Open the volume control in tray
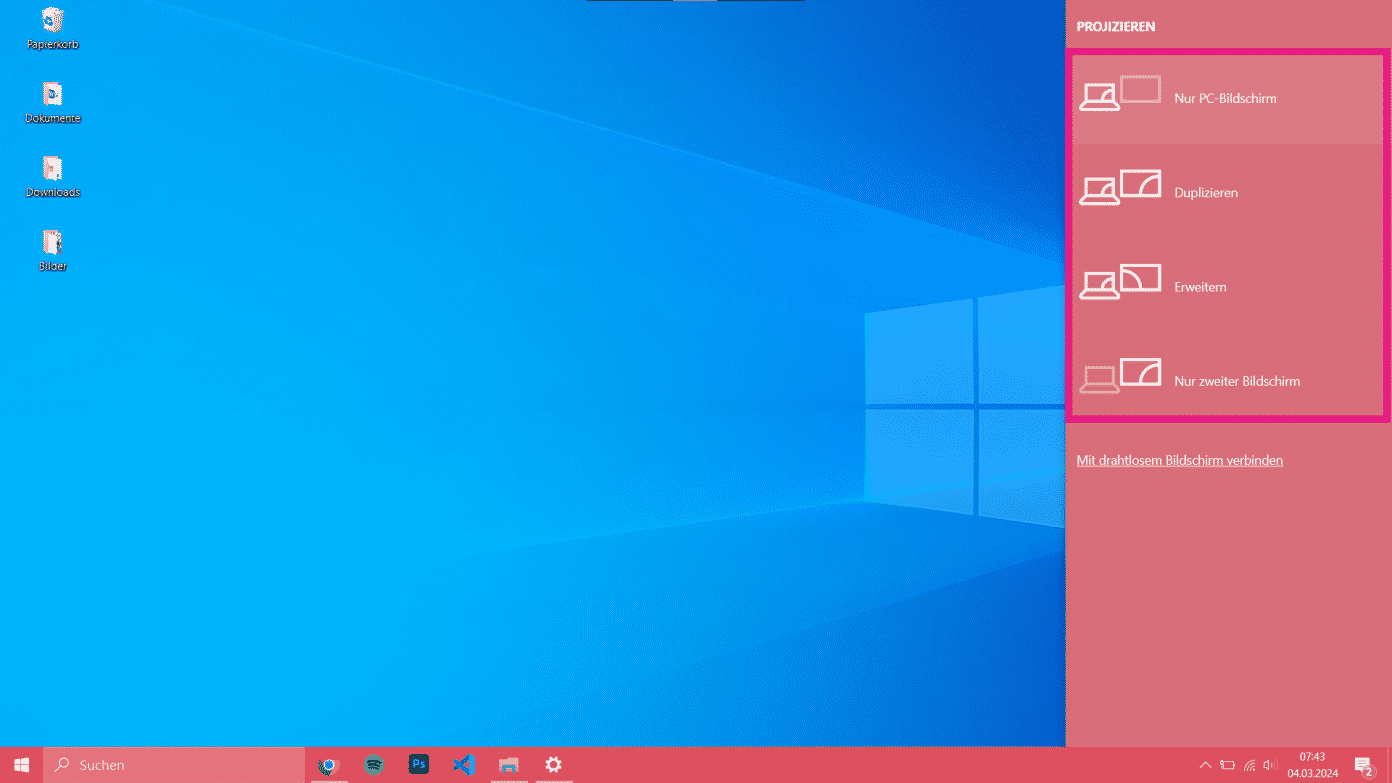Image resolution: width=1392 pixels, height=783 pixels. [x=1270, y=765]
